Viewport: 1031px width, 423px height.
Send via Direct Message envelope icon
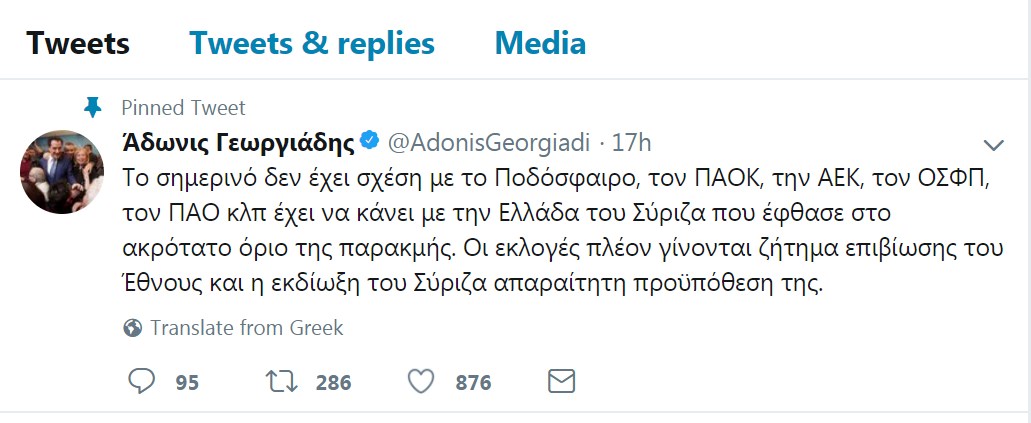562,381
